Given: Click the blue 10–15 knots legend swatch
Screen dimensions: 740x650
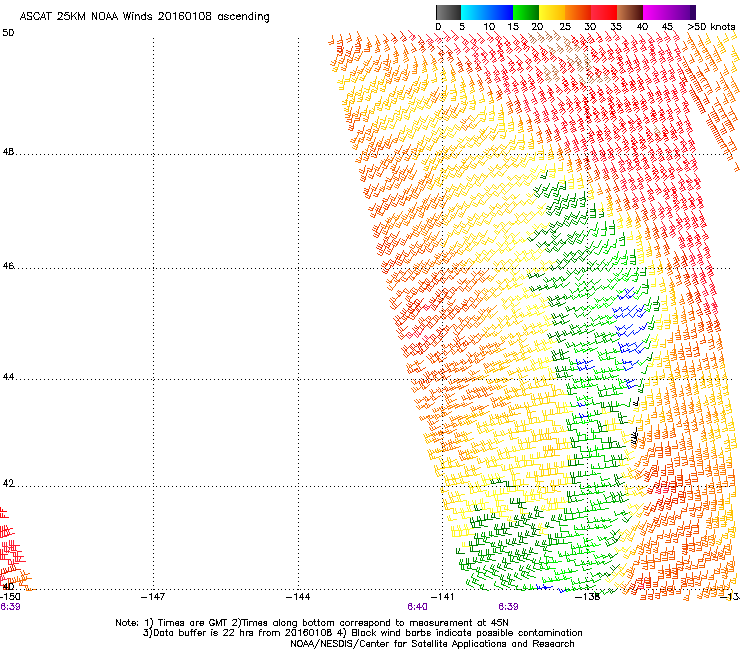Looking at the screenshot, I should click(x=500, y=12).
